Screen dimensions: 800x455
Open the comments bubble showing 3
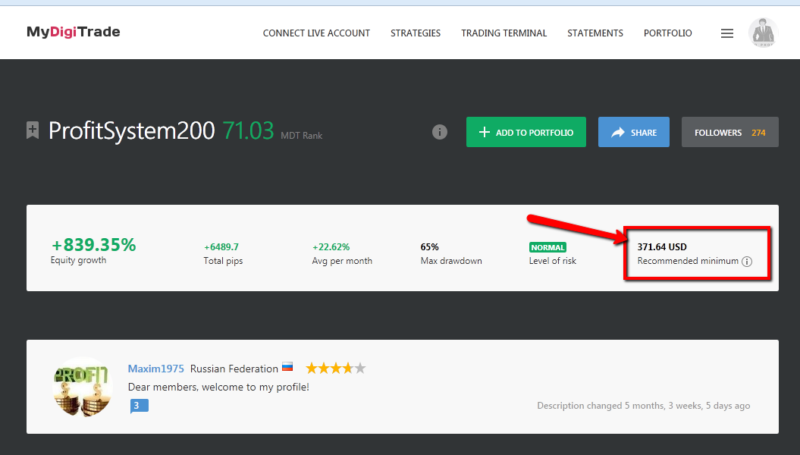coord(139,406)
